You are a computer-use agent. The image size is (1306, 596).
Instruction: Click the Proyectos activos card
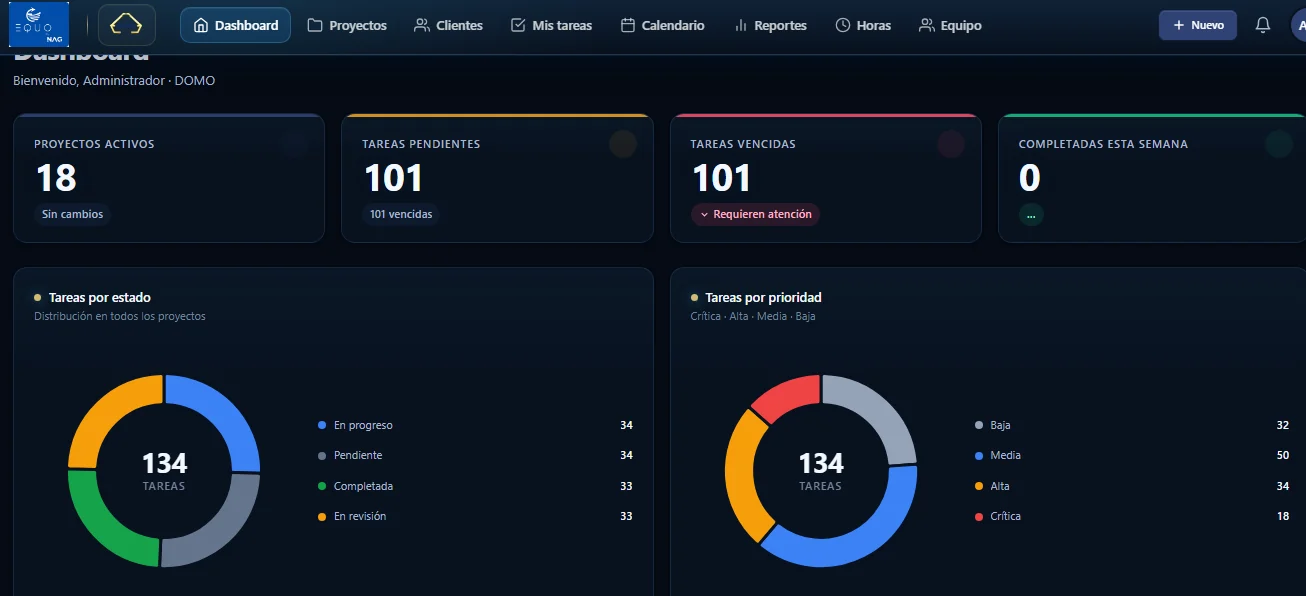coord(169,178)
